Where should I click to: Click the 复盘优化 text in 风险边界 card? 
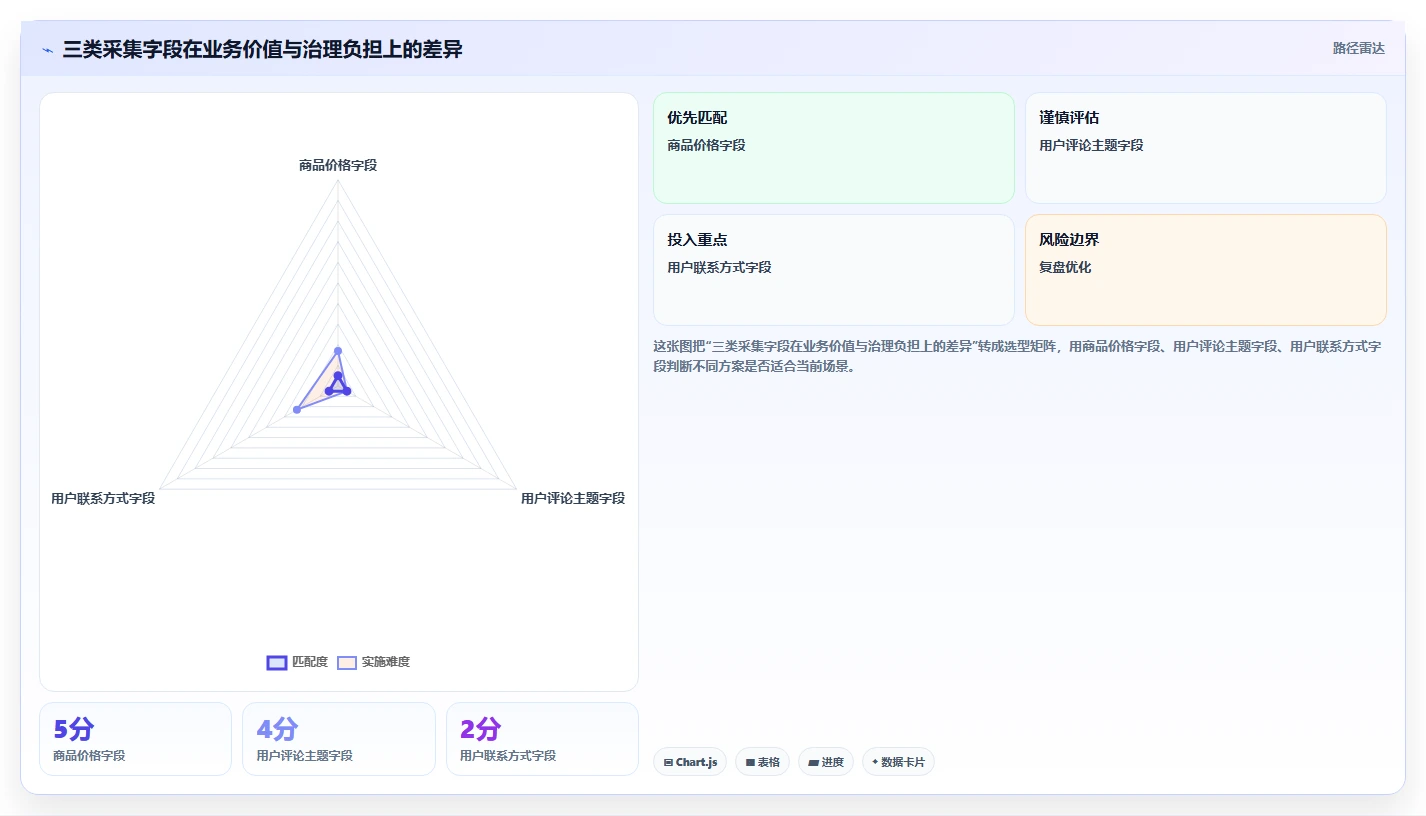pos(1065,267)
